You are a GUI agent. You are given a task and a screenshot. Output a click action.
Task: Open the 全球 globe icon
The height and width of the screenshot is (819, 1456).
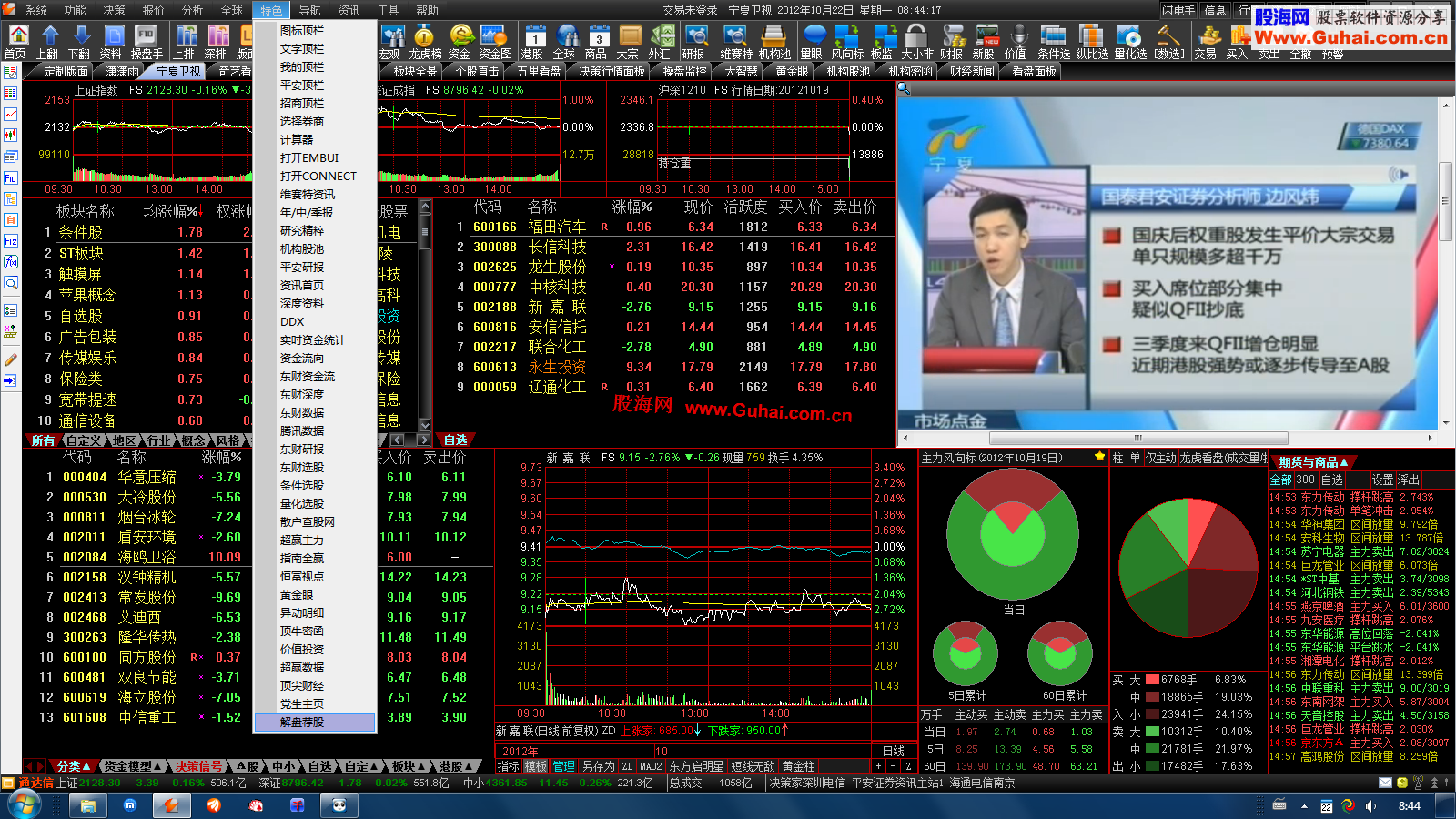(565, 42)
